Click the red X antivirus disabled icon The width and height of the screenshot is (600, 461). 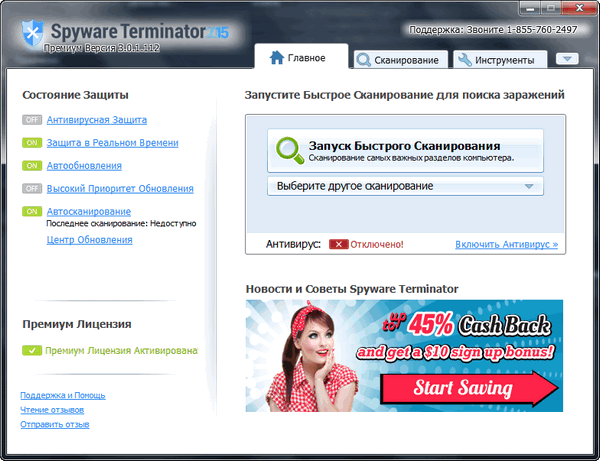(x=339, y=244)
